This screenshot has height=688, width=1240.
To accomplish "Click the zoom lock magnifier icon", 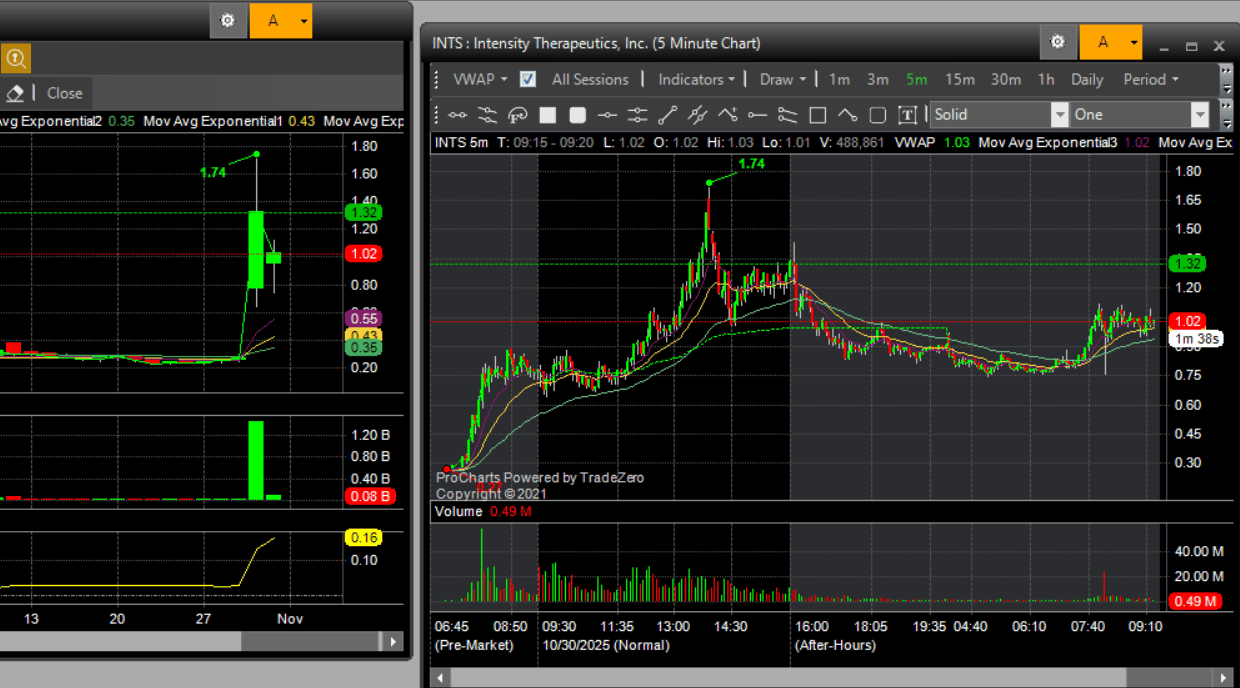I will click(16, 58).
